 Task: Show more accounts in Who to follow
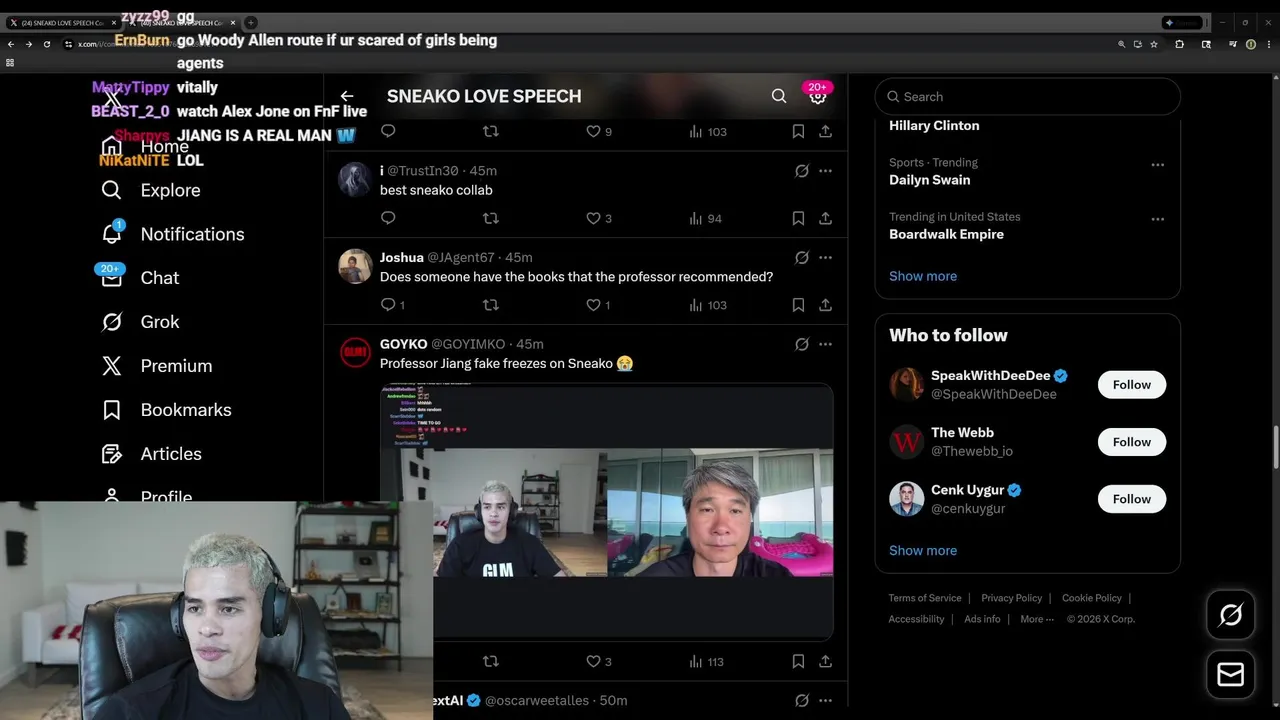pos(923,551)
